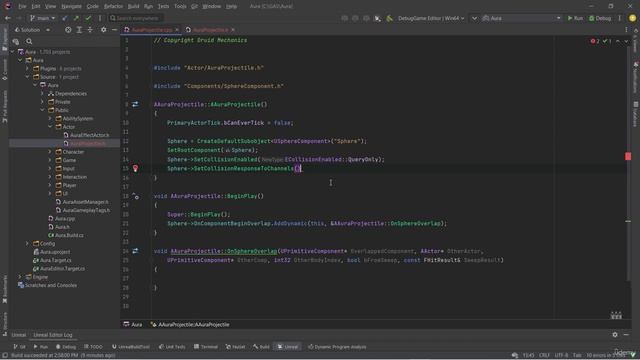Select AuraAssetManager.h in the tree

point(82,202)
